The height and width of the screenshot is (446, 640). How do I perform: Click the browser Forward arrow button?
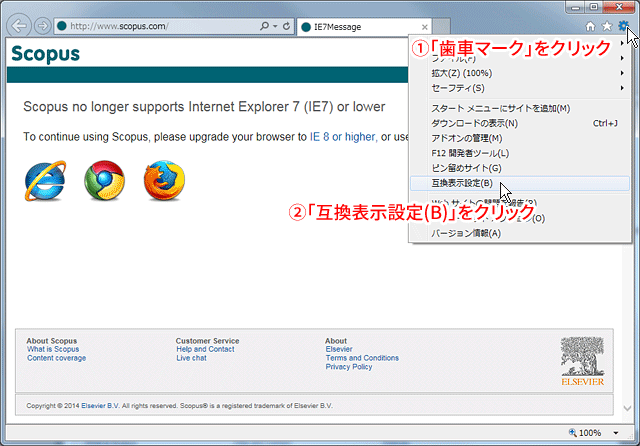pyautogui.click(x=42, y=26)
